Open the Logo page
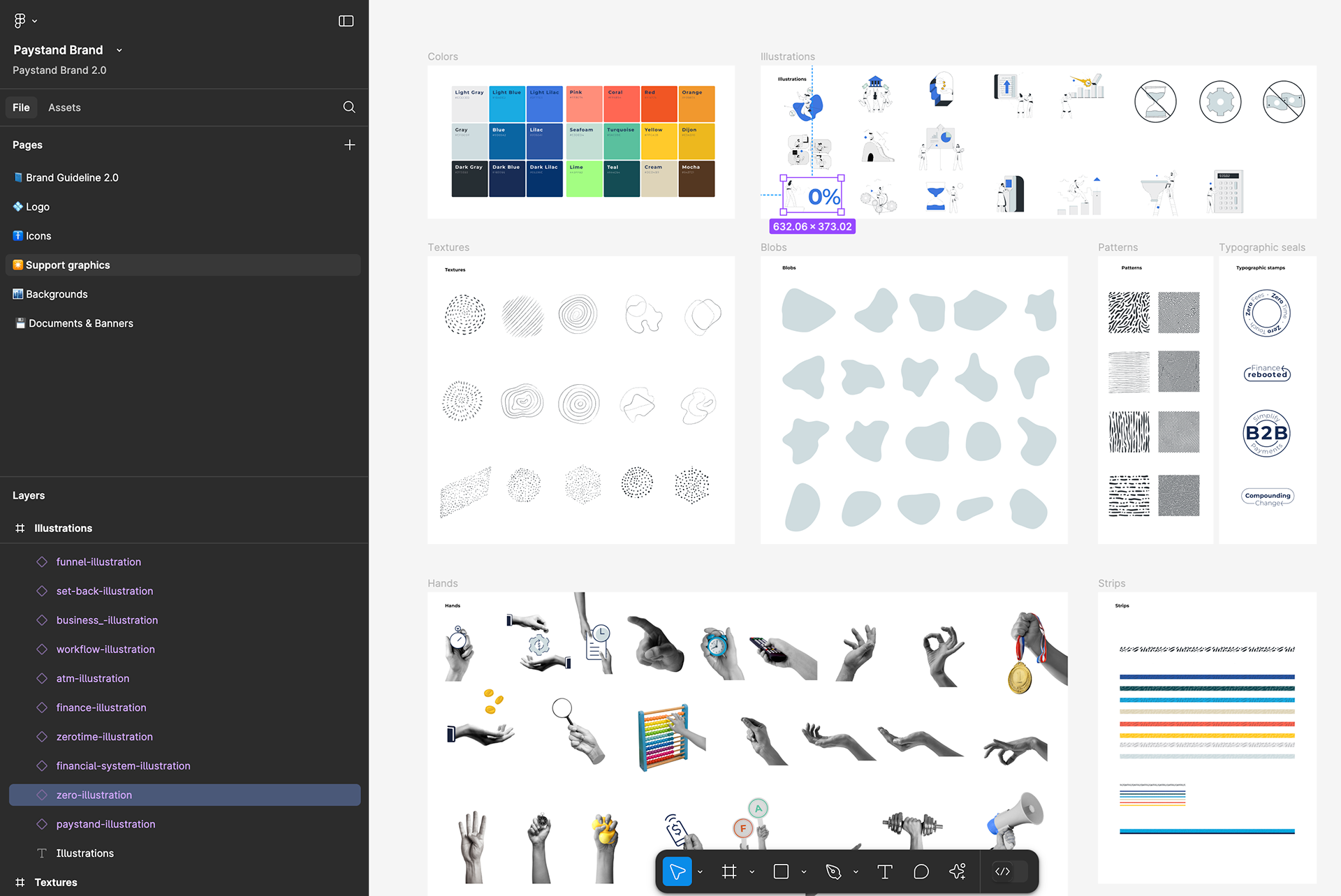The width and height of the screenshot is (1341, 896). (183, 207)
